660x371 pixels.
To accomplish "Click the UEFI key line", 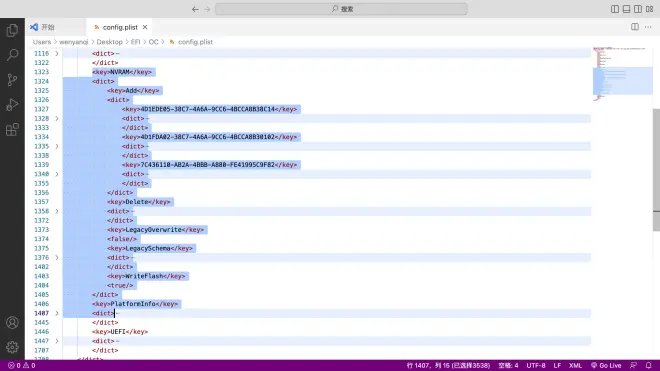I will (120, 331).
